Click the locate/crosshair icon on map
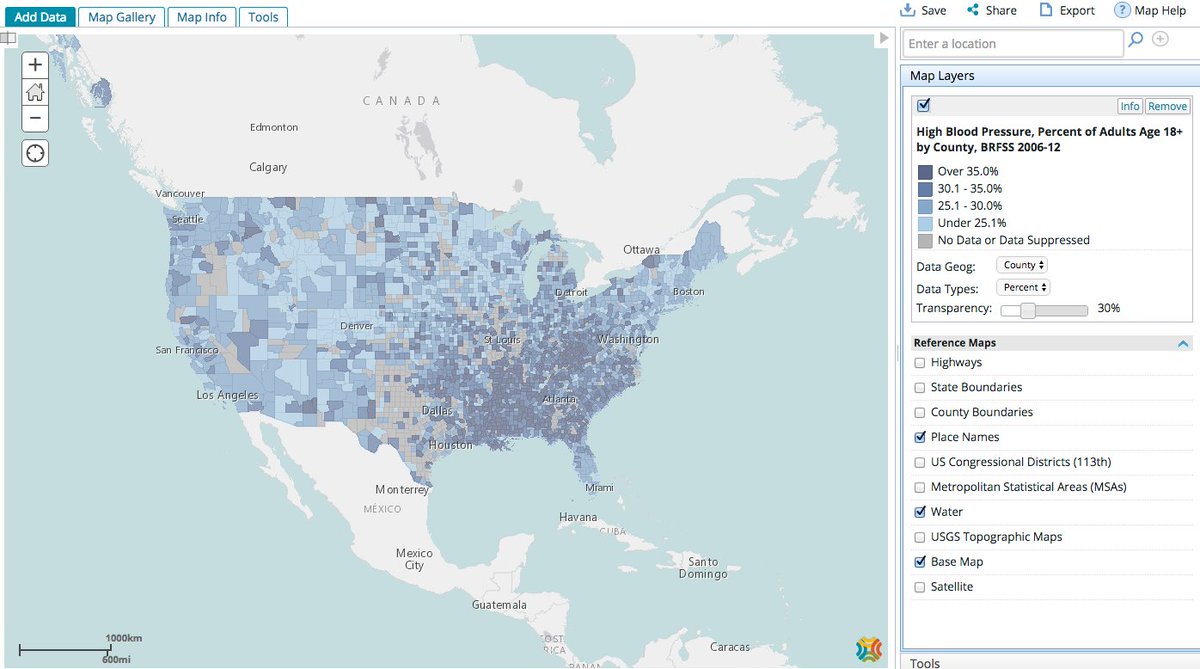The width and height of the screenshot is (1200, 669). click(x=34, y=152)
